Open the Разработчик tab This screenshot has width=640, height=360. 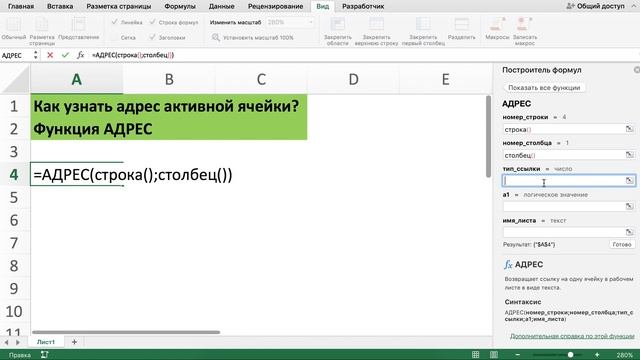pyautogui.click(x=363, y=6)
